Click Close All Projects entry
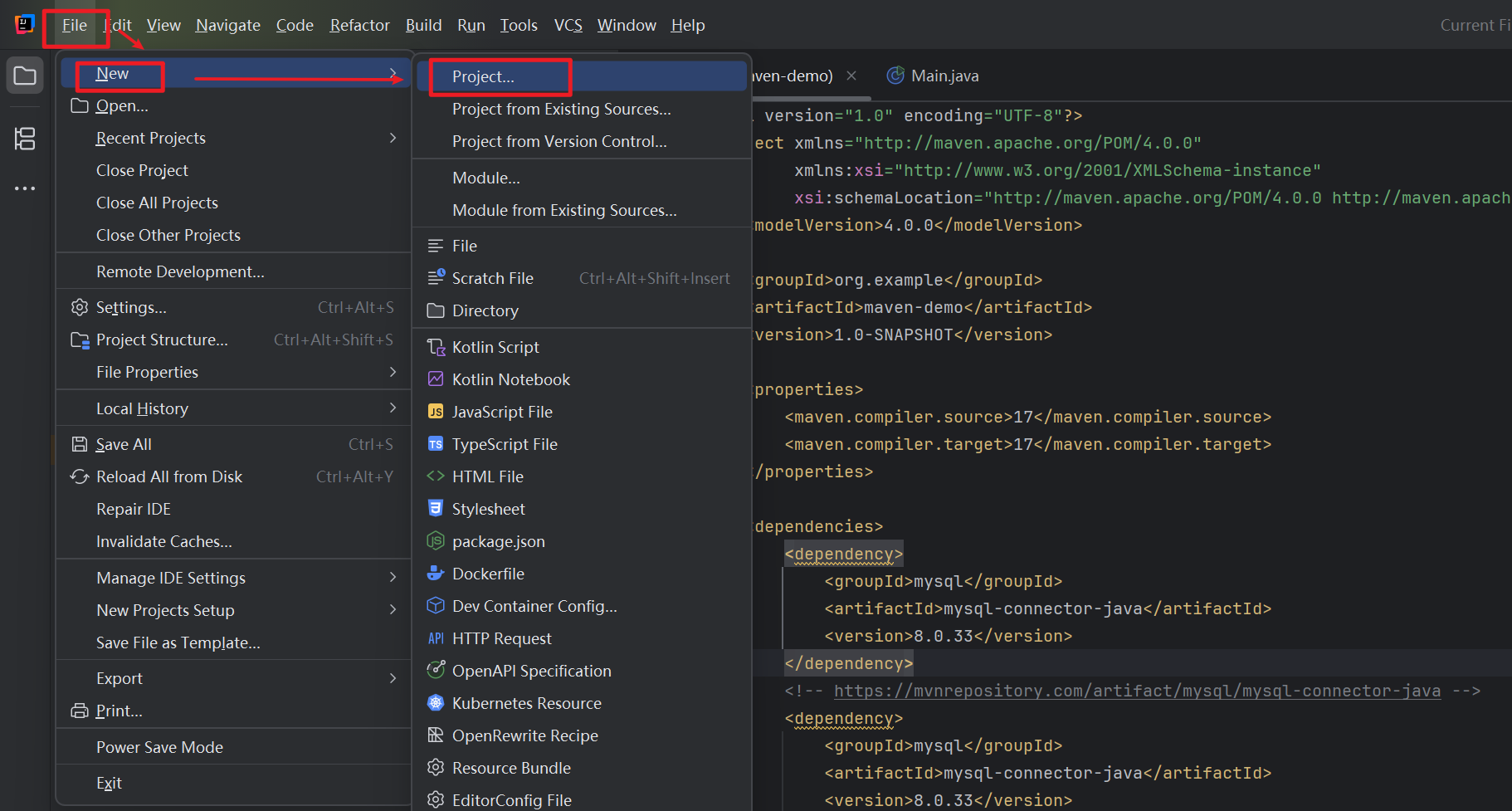Screen dimensions: 1512x811 pos(233,203)
